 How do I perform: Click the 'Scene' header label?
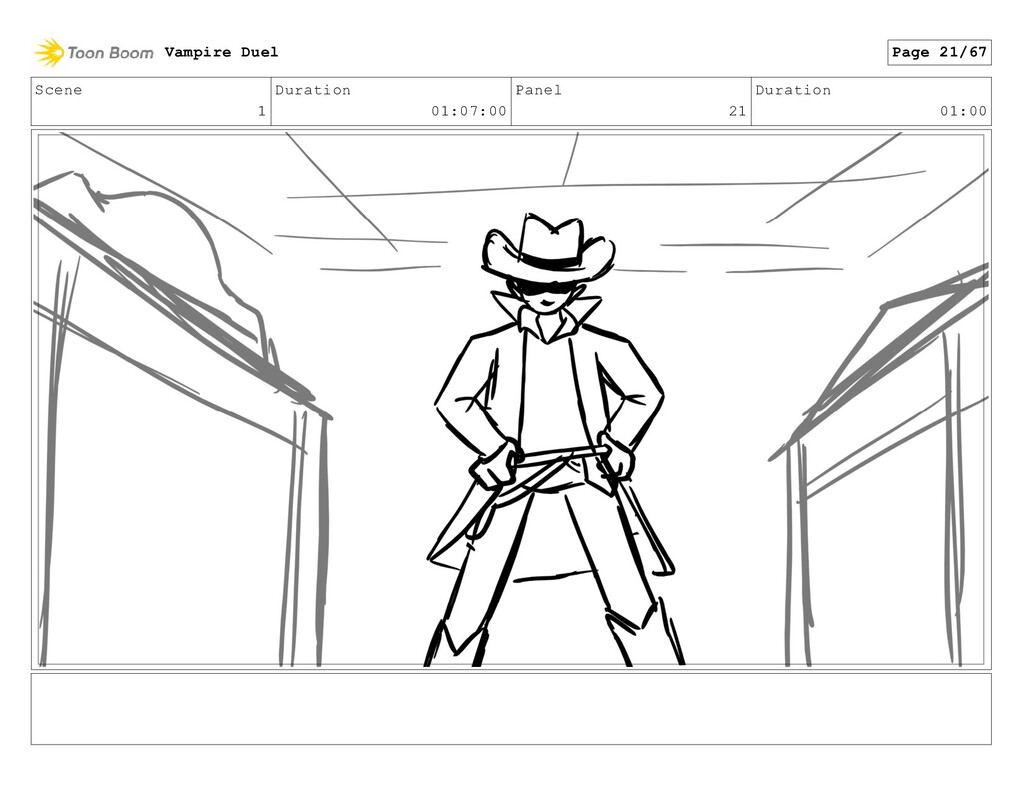coord(59,90)
